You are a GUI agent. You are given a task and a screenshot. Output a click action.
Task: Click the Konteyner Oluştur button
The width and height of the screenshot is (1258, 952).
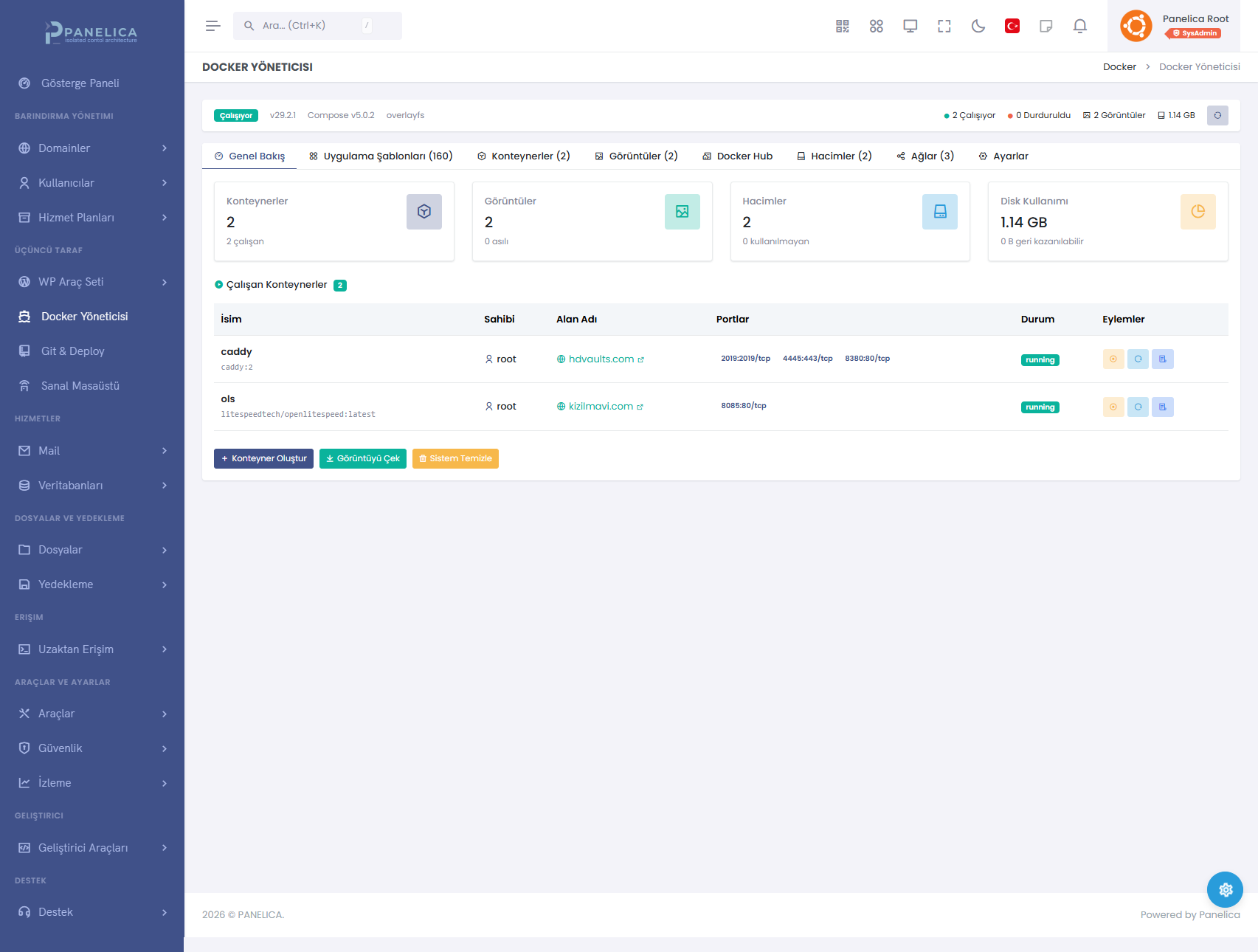coord(263,458)
